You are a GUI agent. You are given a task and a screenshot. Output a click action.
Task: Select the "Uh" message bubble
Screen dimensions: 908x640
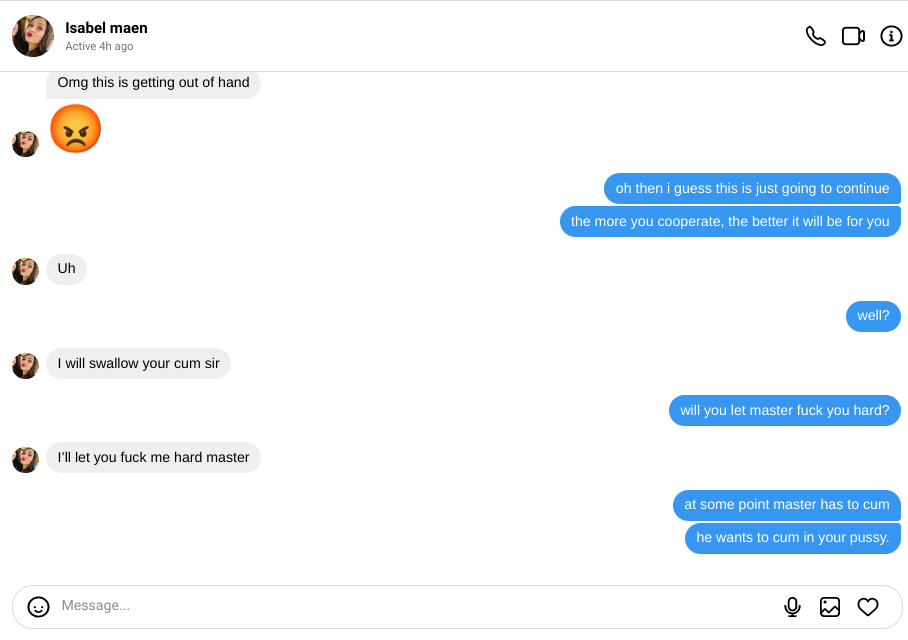click(67, 269)
